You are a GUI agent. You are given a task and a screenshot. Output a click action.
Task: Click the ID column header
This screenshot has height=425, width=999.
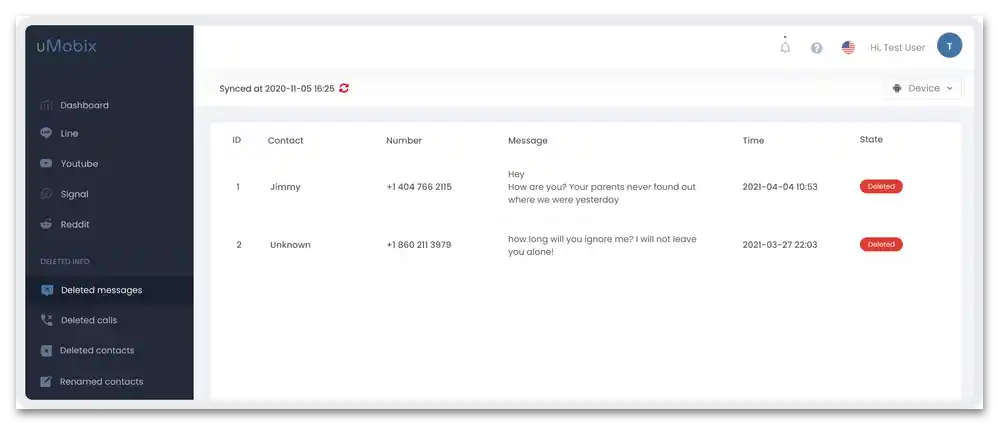click(236, 140)
